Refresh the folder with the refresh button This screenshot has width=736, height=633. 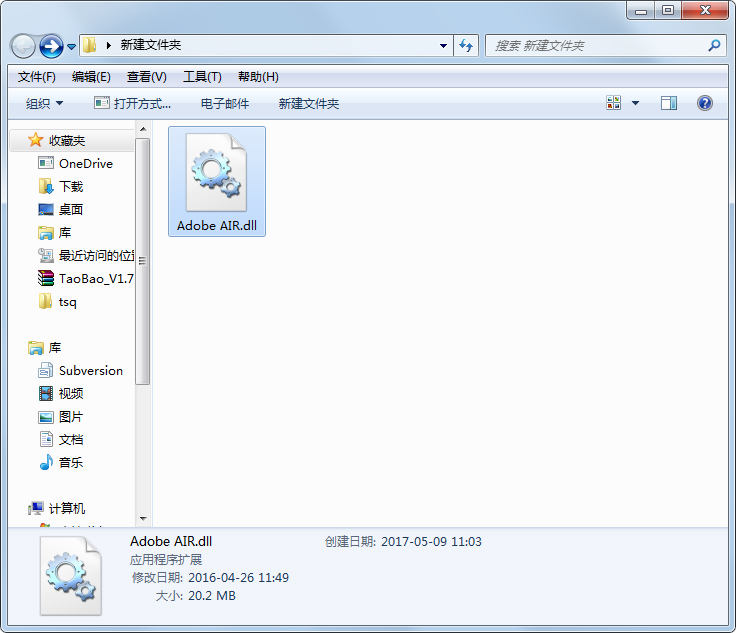tap(466, 46)
